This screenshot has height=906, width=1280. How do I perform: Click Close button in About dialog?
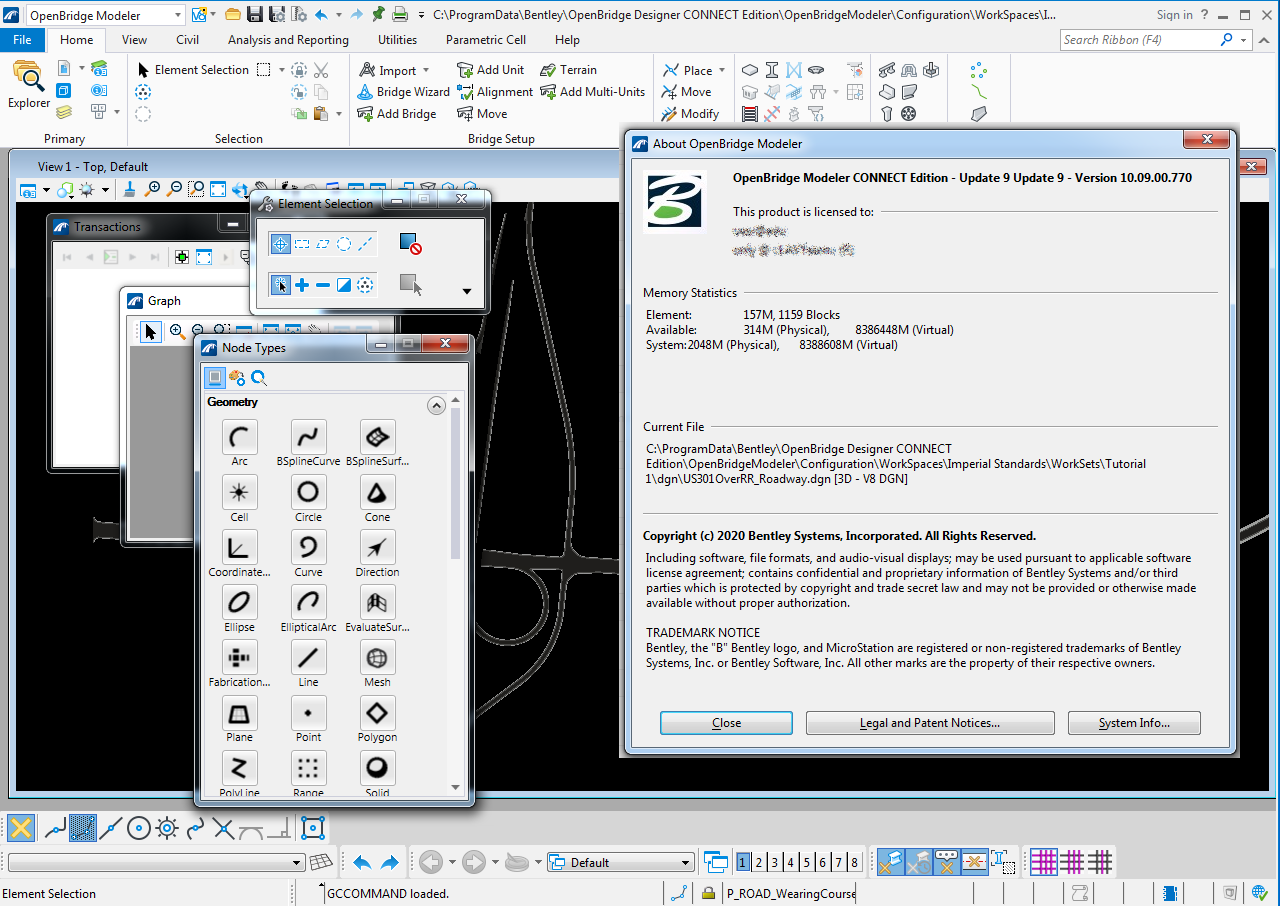[726, 723]
